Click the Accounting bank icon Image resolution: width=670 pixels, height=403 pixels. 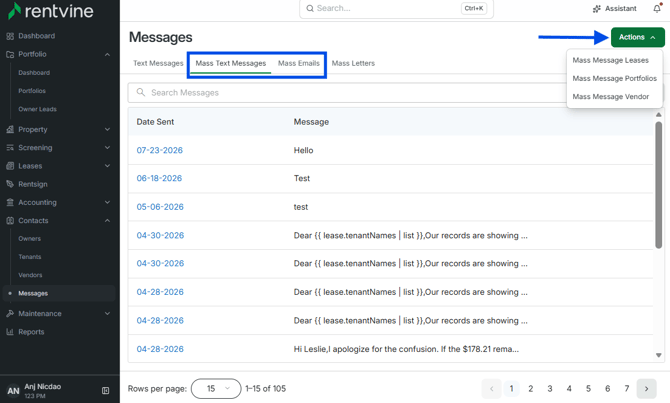click(x=10, y=203)
